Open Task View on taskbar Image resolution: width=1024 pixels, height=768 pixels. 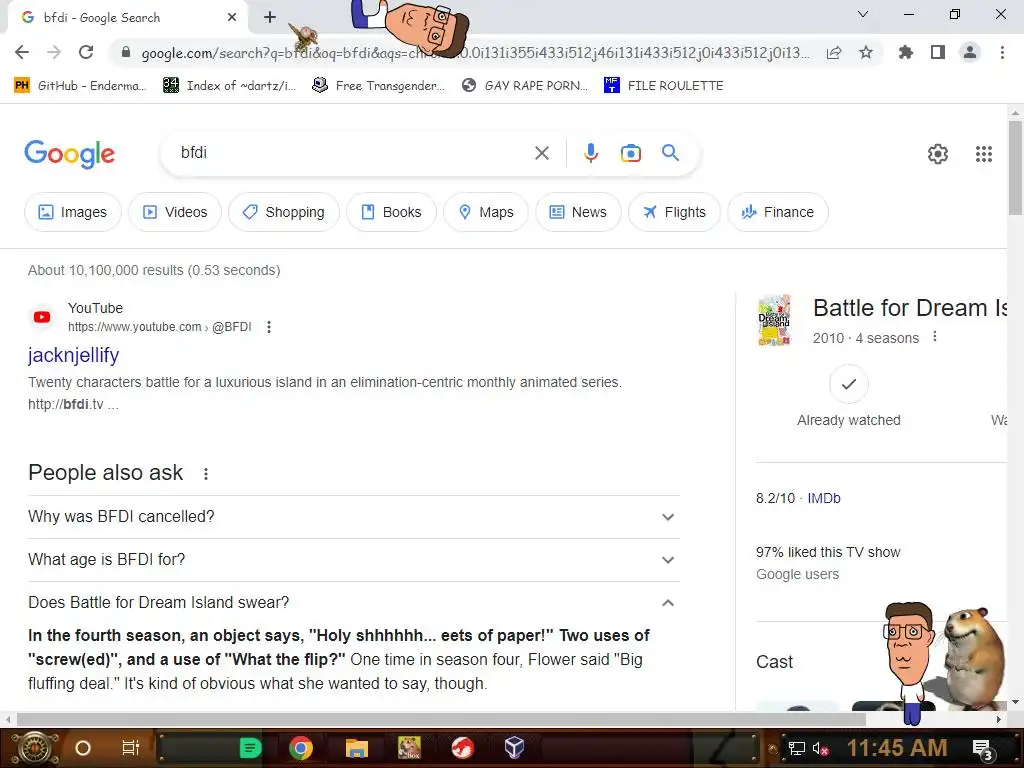coord(131,748)
